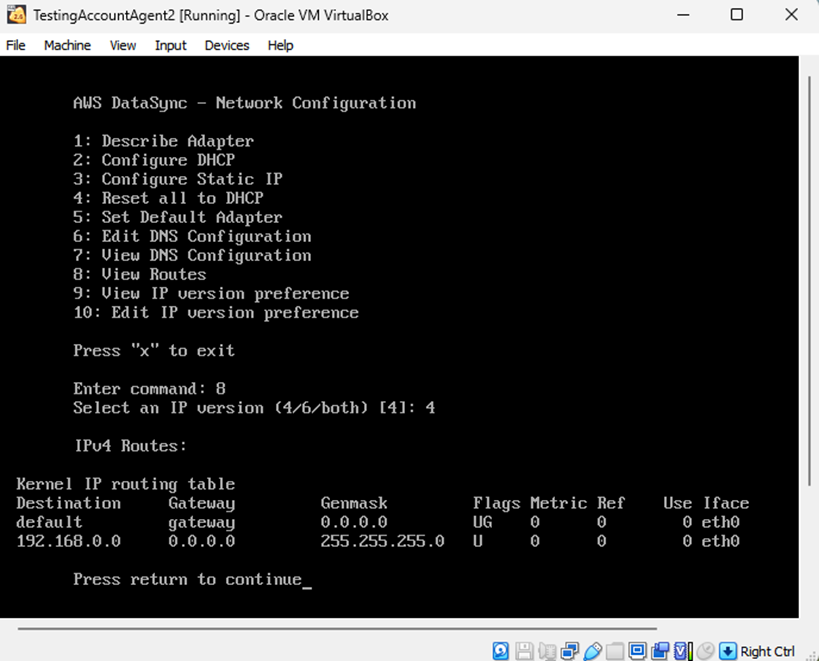Click the "1: Describe Adapter" line
Screen dimensions: 819x661
(163, 141)
